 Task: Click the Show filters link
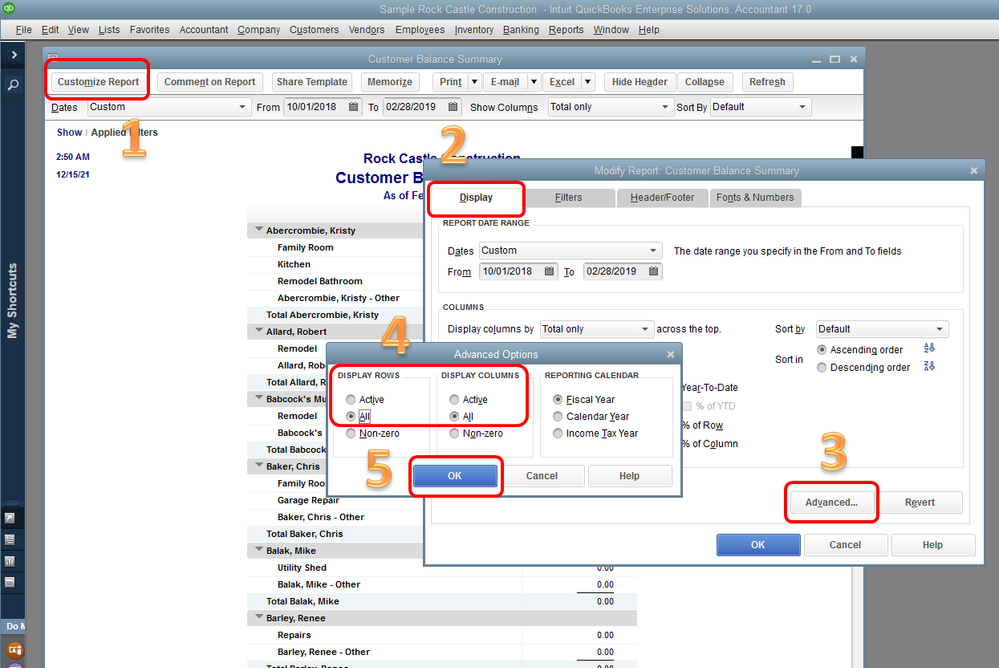click(x=69, y=133)
